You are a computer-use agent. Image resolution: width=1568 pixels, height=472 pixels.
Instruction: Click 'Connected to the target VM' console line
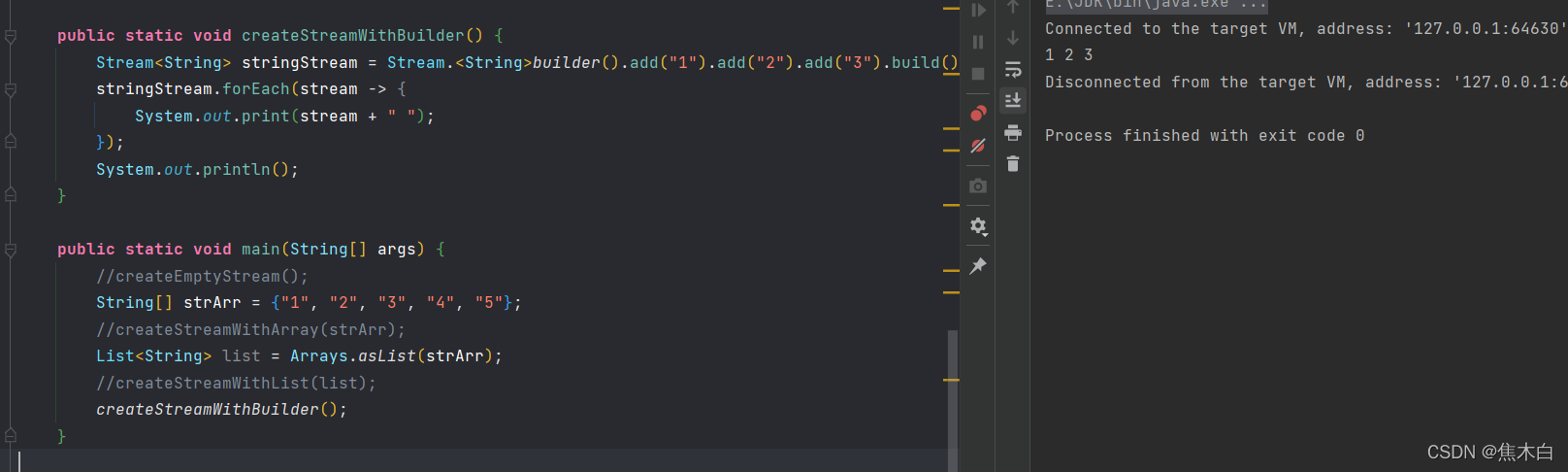[x=1306, y=29]
